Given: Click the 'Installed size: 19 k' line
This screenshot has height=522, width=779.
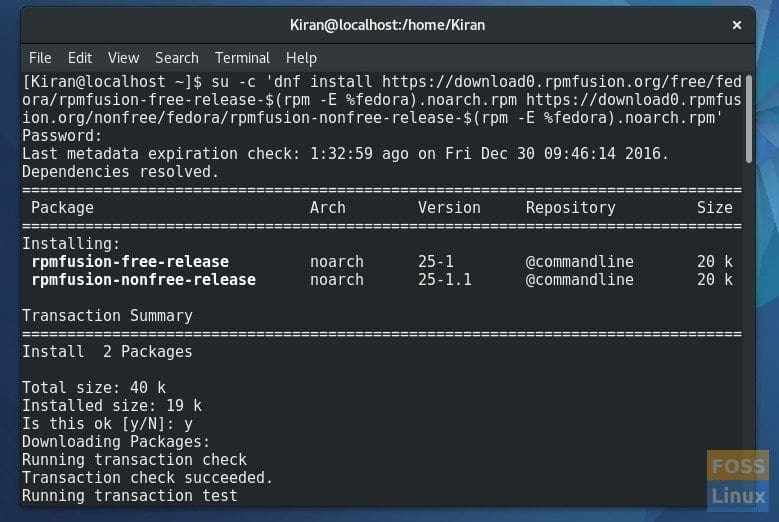Looking at the screenshot, I should (112, 406).
